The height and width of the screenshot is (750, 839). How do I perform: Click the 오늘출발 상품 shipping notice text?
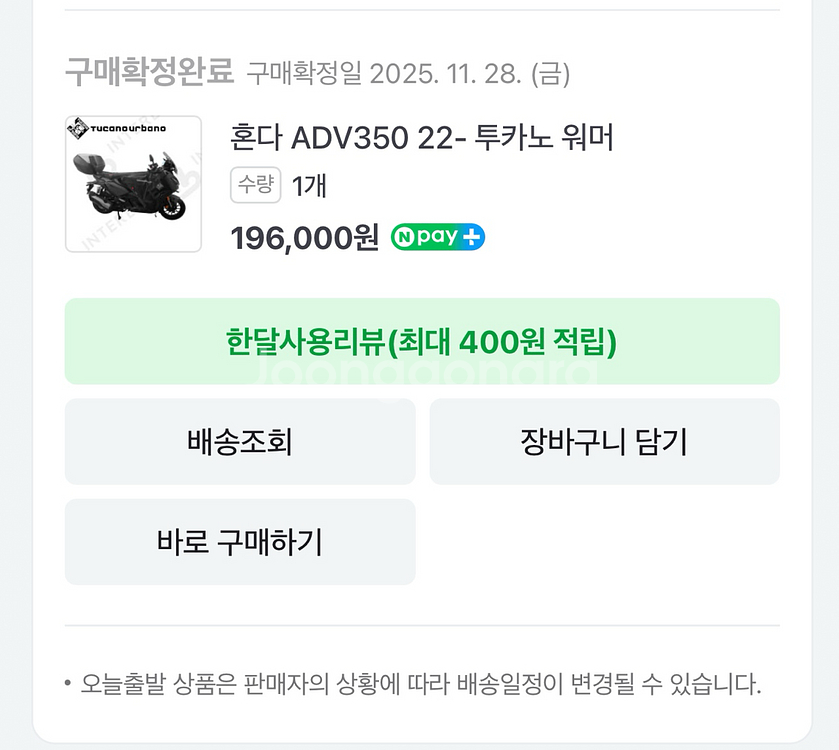tap(421, 685)
